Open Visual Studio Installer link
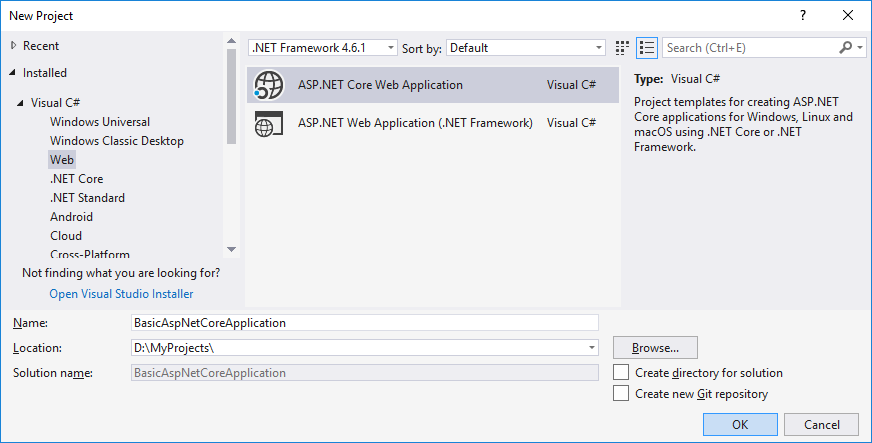Image resolution: width=872 pixels, height=443 pixels. tap(121, 294)
